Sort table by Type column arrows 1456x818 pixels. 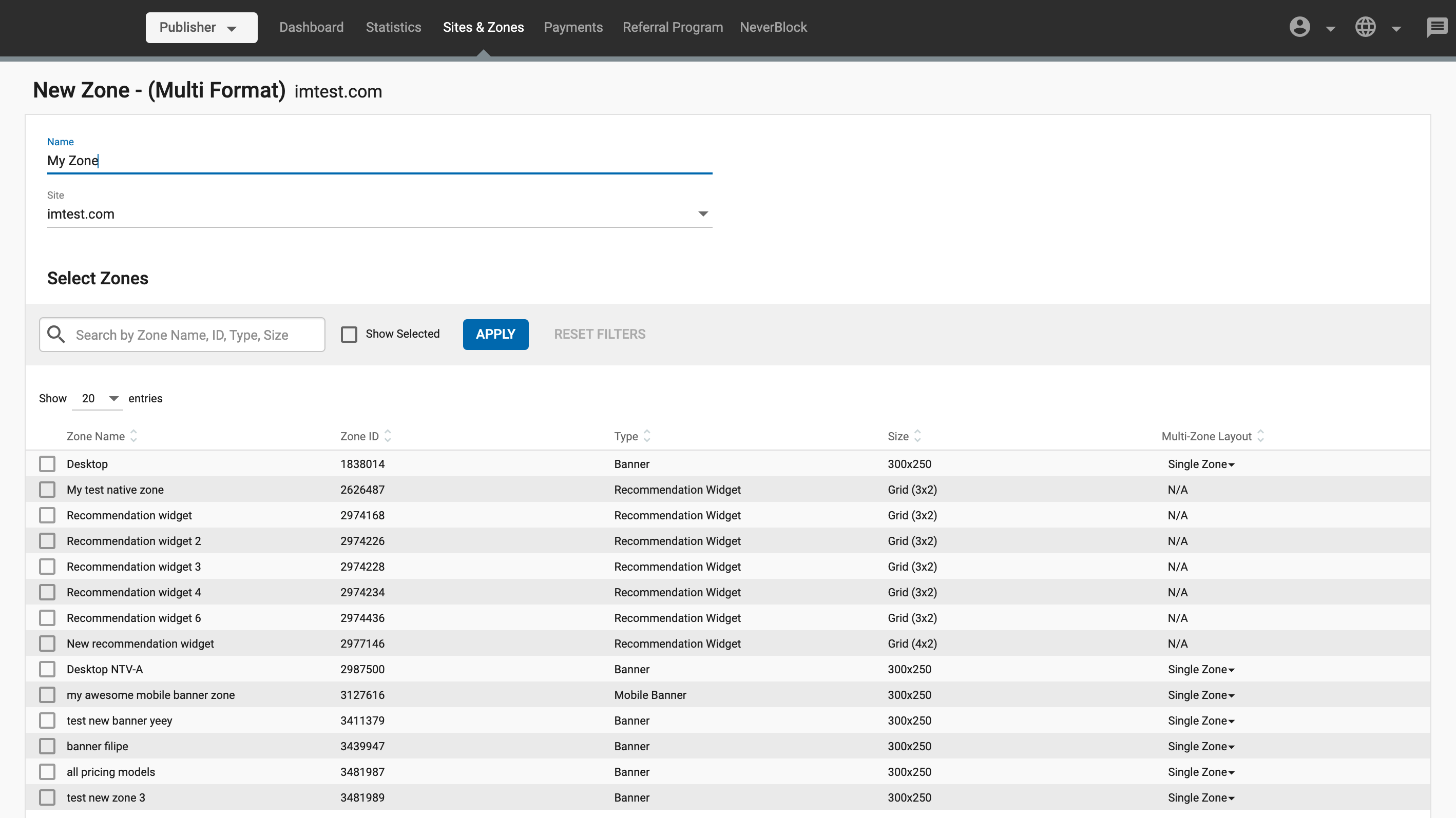(x=647, y=436)
